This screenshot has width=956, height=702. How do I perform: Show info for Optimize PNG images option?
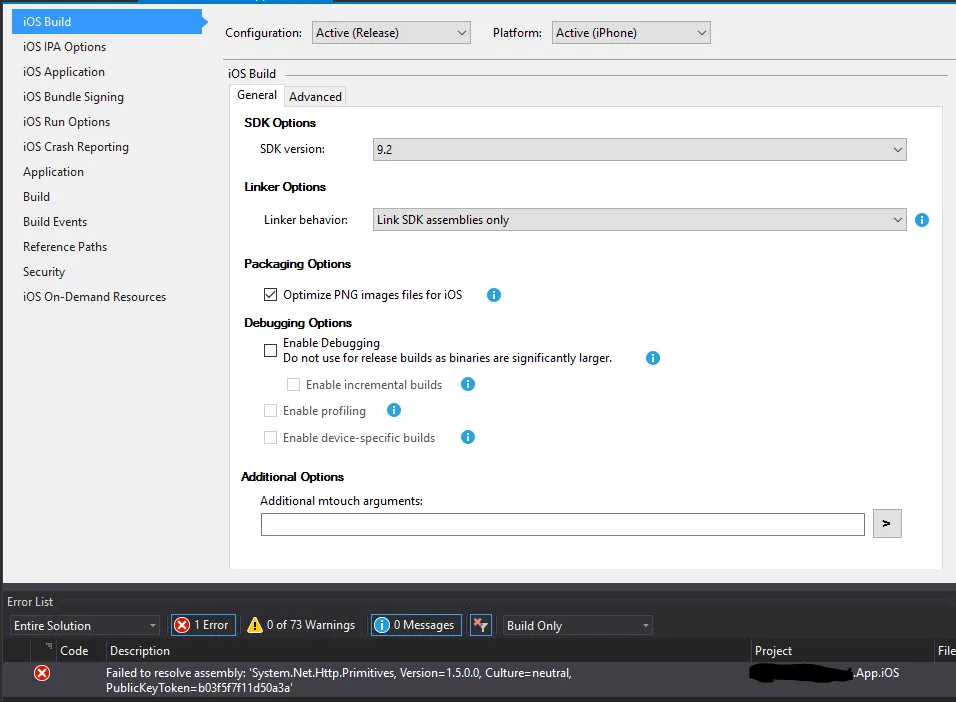click(493, 295)
